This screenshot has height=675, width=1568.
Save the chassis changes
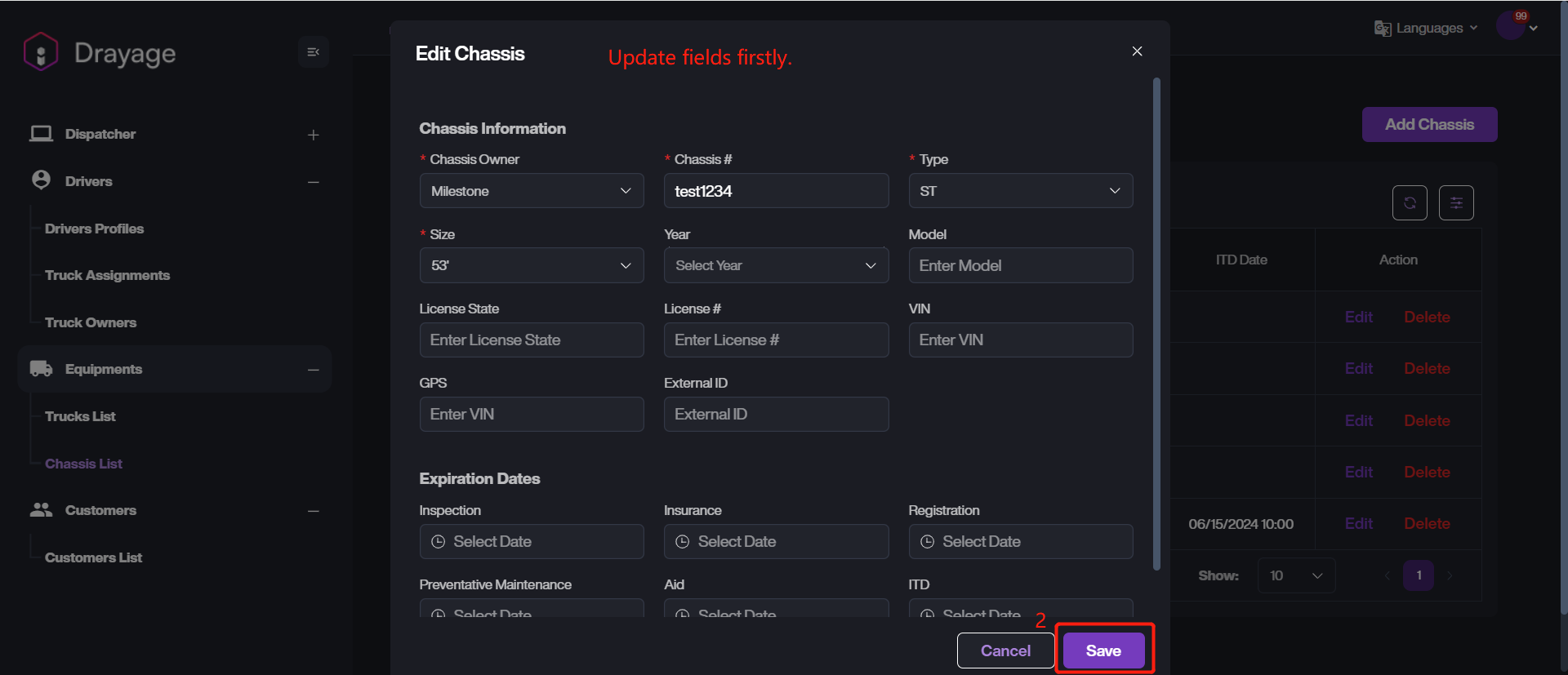tap(1103, 651)
